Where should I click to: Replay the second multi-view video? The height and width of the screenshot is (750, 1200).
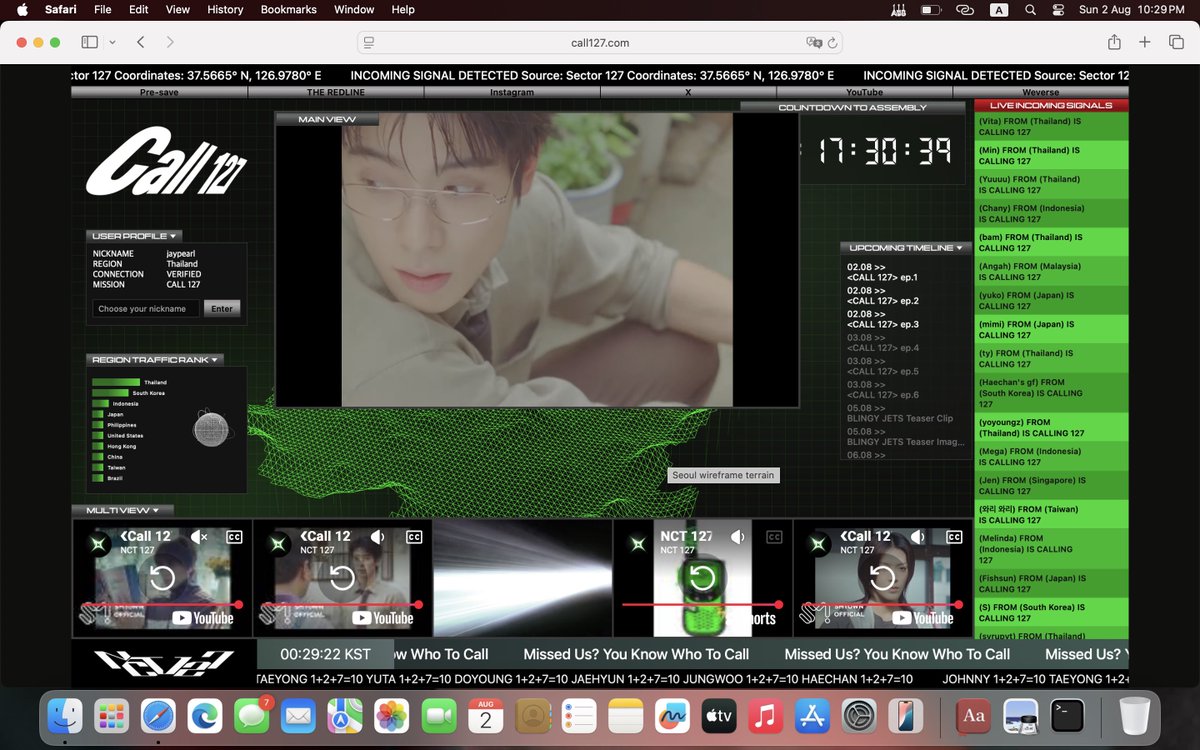coord(342,578)
